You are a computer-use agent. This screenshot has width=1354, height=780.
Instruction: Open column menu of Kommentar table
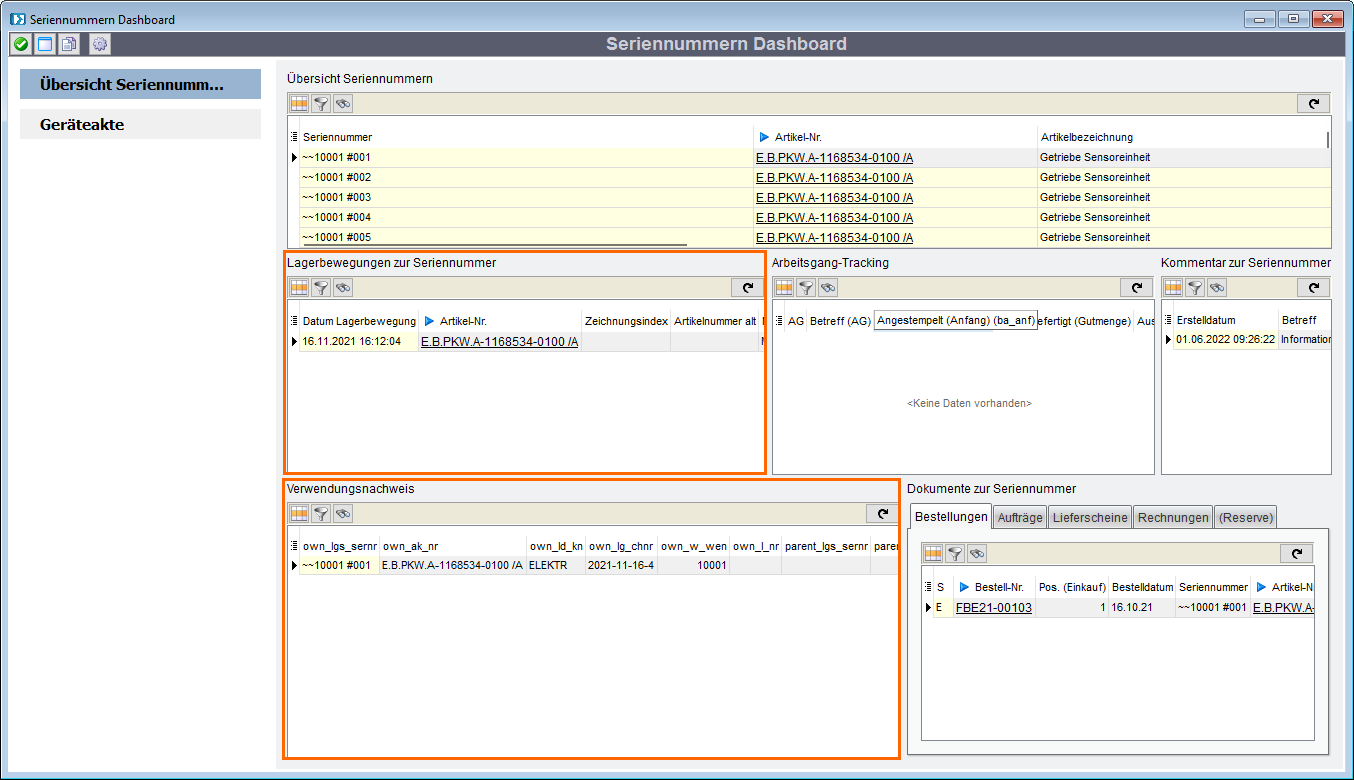(1168, 321)
